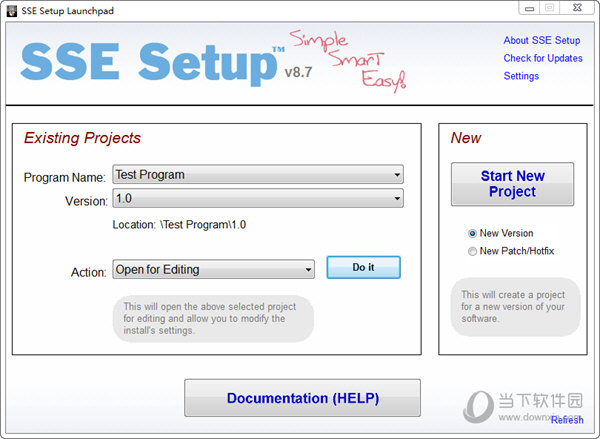Click Start New Project button
This screenshot has height=439, width=600.
point(512,184)
